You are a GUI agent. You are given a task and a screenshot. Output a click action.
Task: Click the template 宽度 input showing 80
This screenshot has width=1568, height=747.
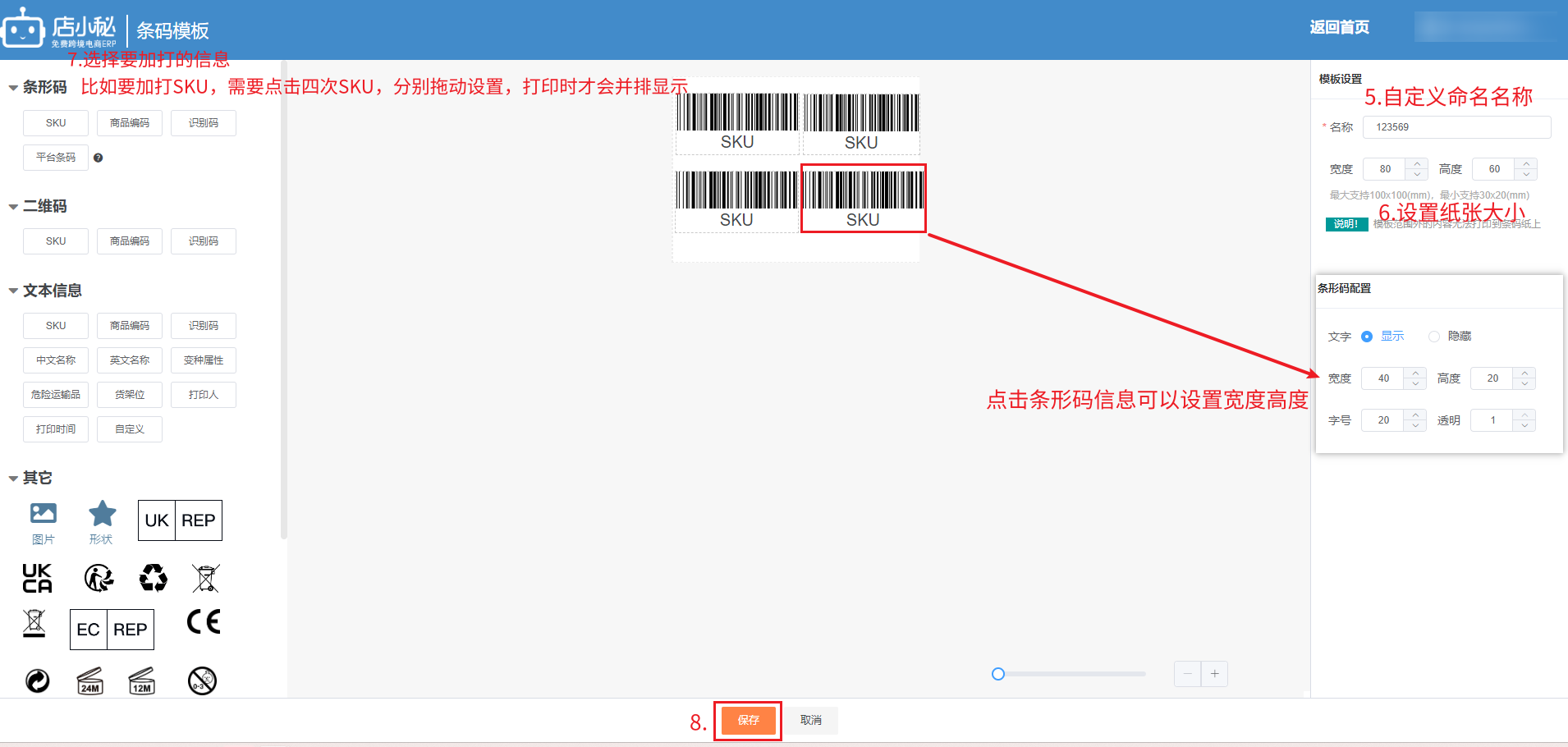[1385, 169]
